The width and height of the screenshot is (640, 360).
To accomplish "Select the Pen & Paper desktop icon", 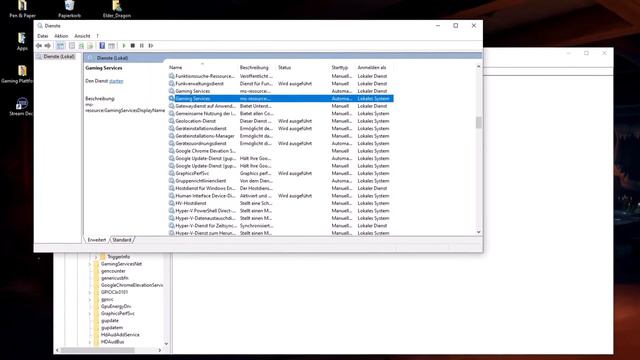I will click(x=22, y=9).
